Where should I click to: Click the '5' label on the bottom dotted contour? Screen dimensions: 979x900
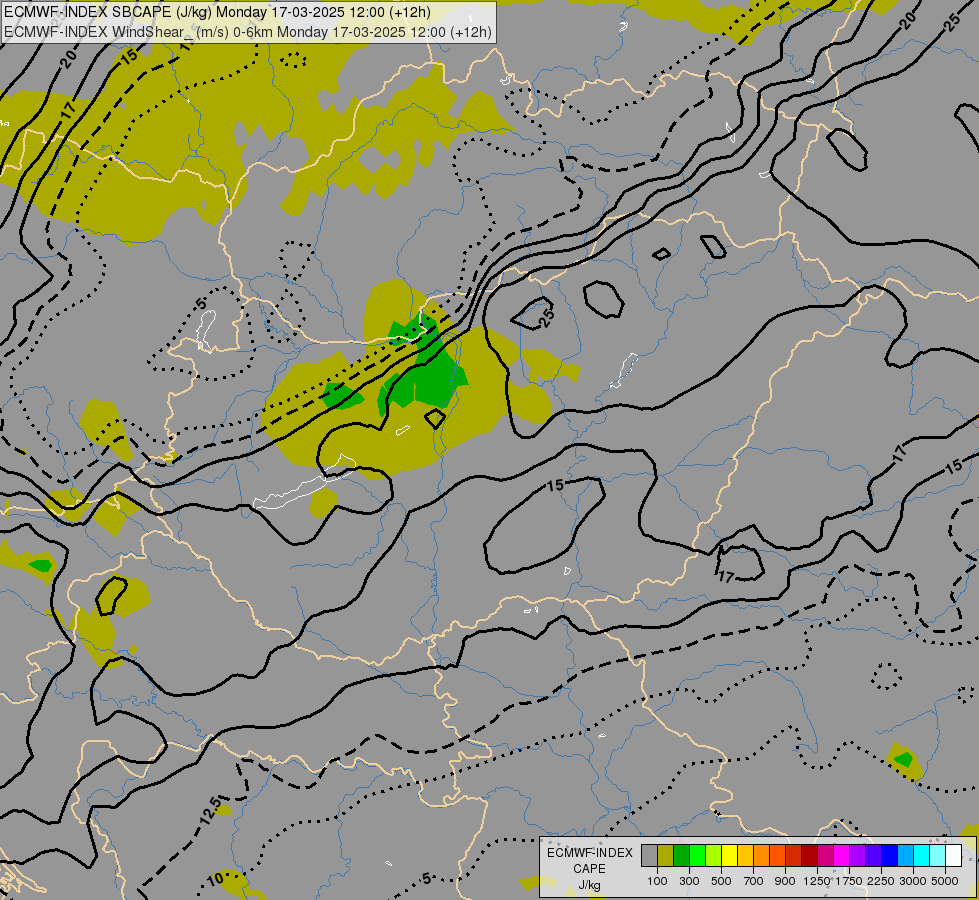pos(426,879)
